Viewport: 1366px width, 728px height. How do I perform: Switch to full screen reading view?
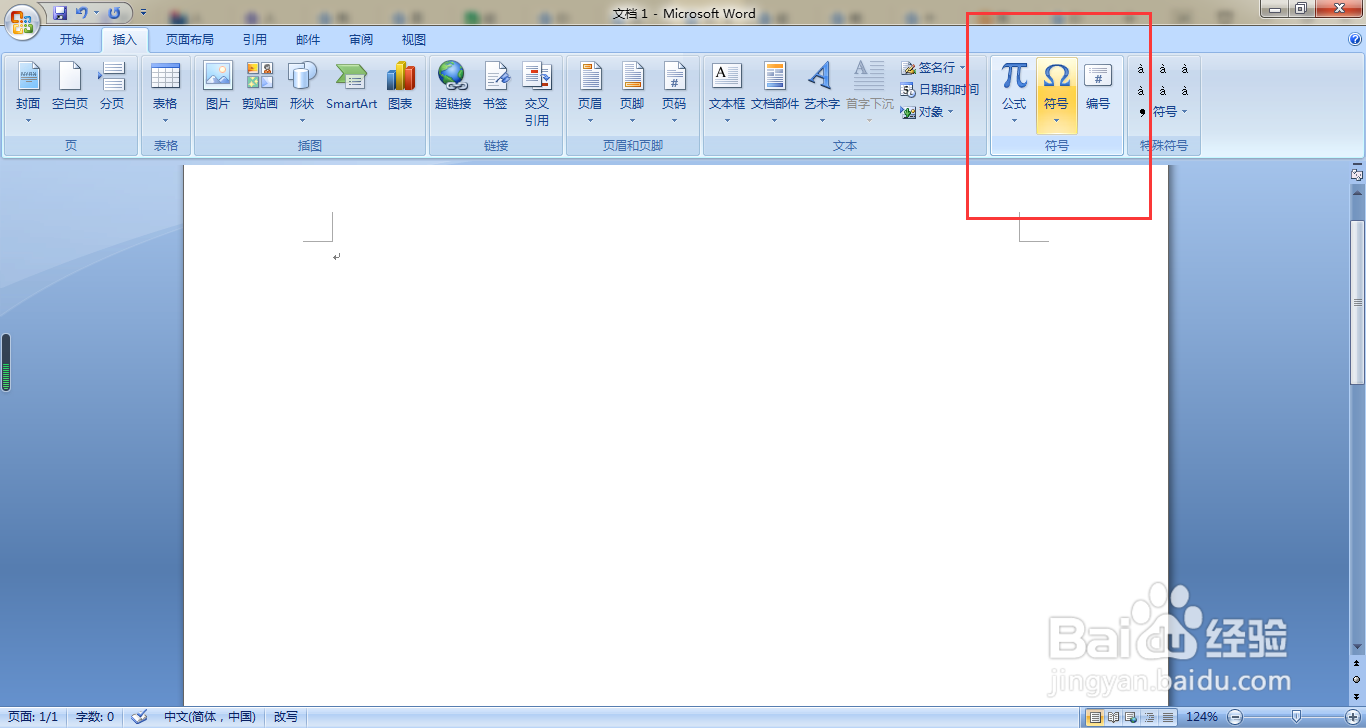(1113, 717)
